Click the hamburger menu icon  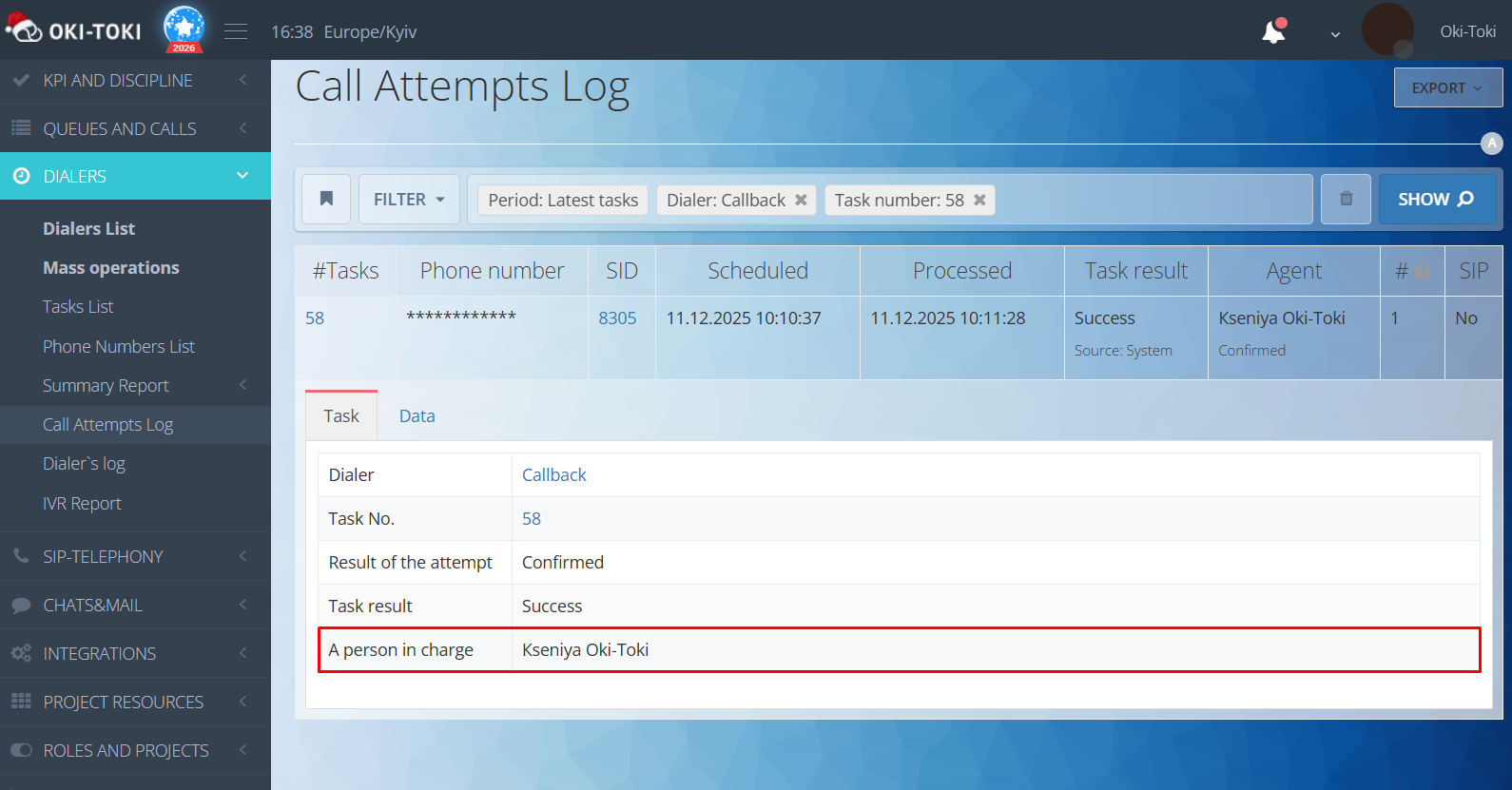tap(236, 32)
